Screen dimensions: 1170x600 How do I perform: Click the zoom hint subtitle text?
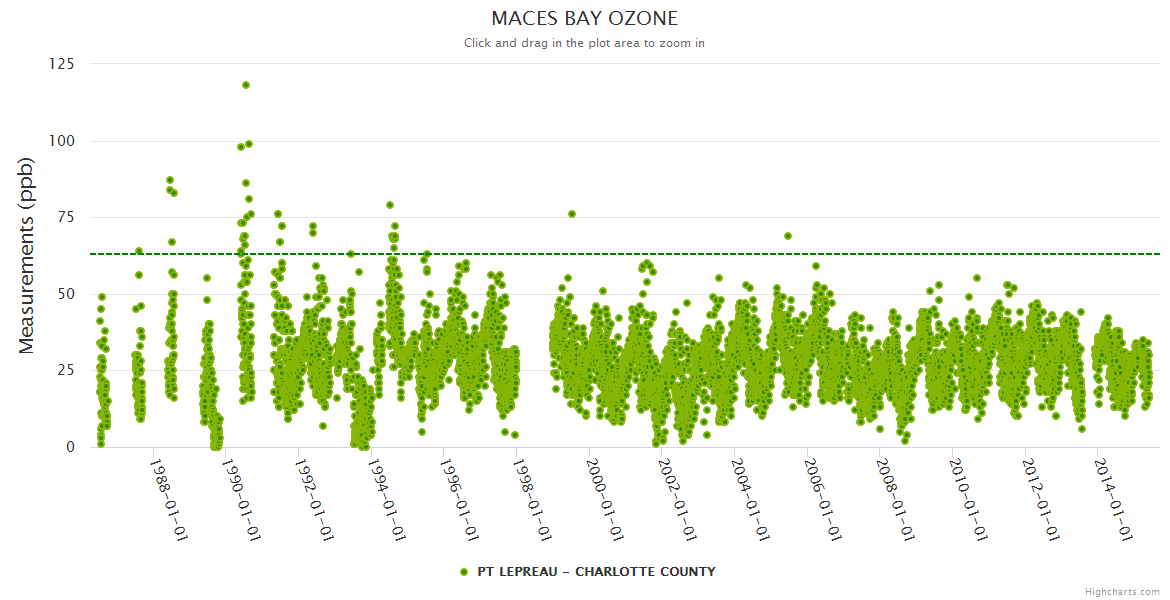585,43
